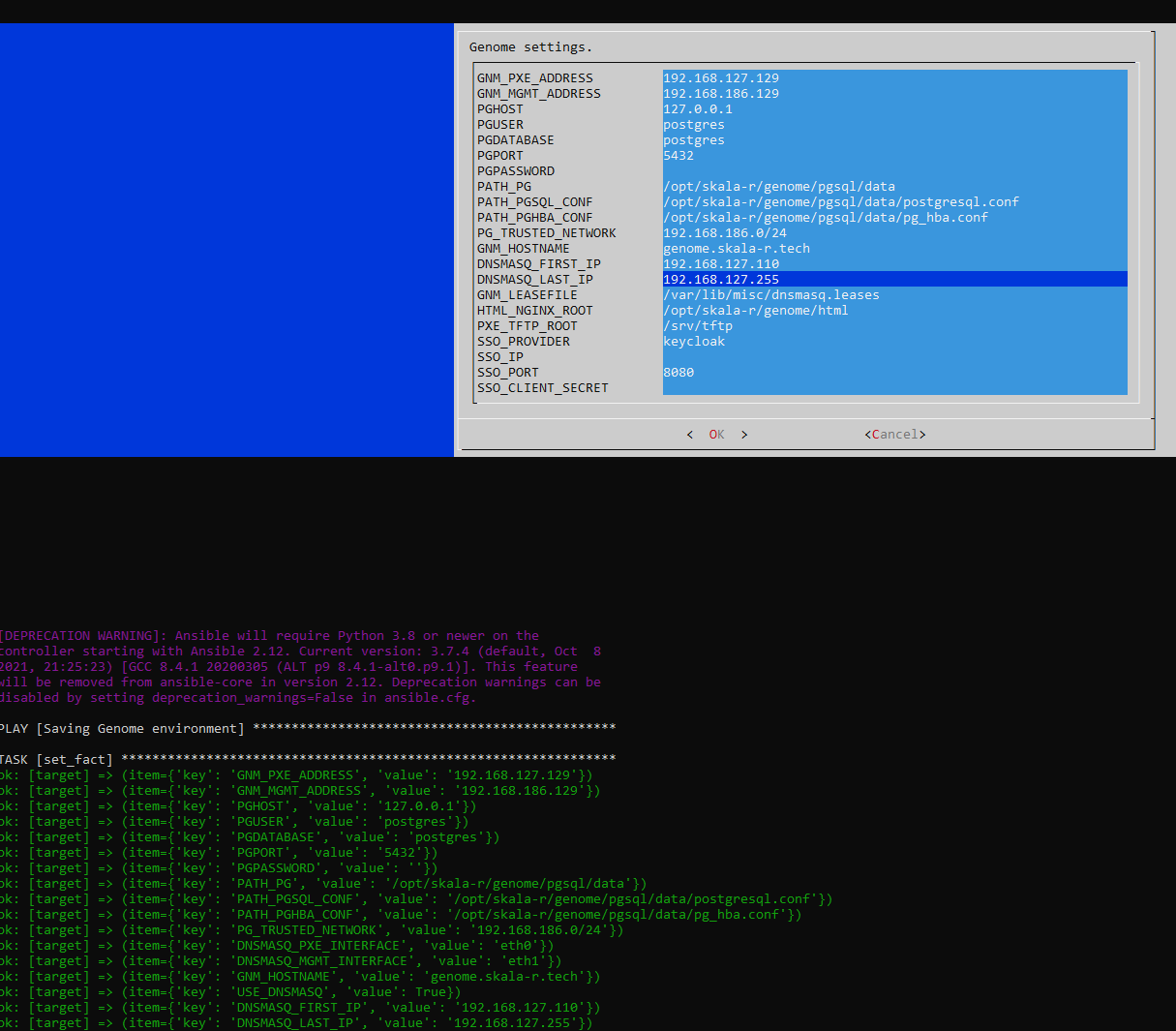
Task: Click the Cancel button
Action: (894, 435)
